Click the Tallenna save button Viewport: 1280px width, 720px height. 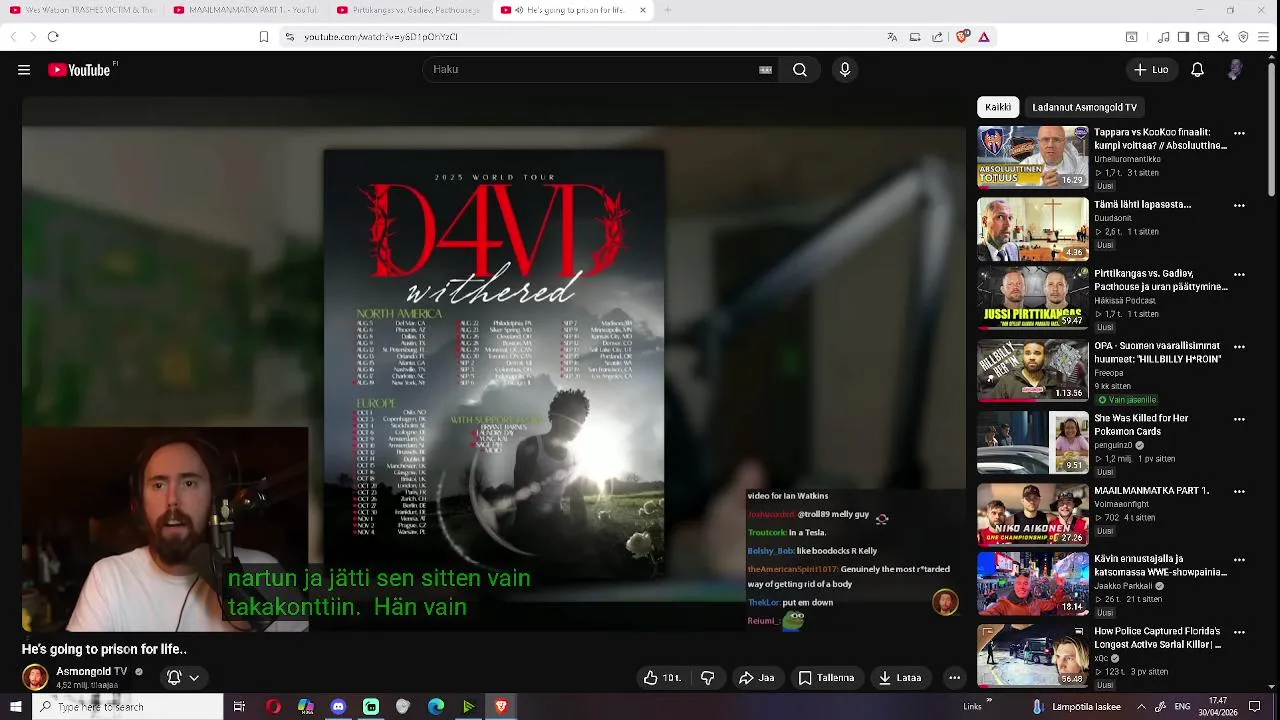point(826,678)
